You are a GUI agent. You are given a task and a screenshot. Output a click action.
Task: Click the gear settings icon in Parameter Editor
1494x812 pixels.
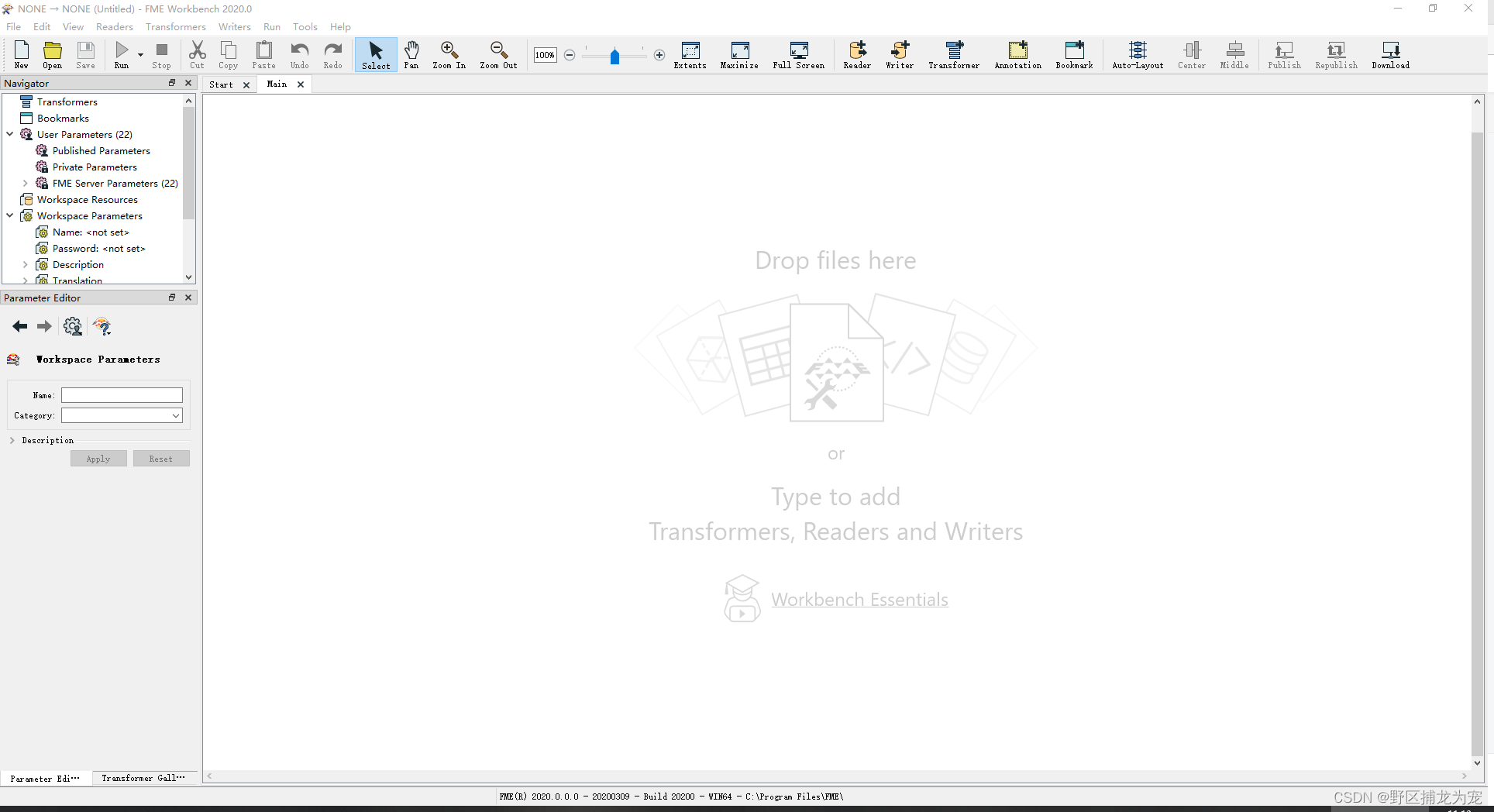(73, 326)
